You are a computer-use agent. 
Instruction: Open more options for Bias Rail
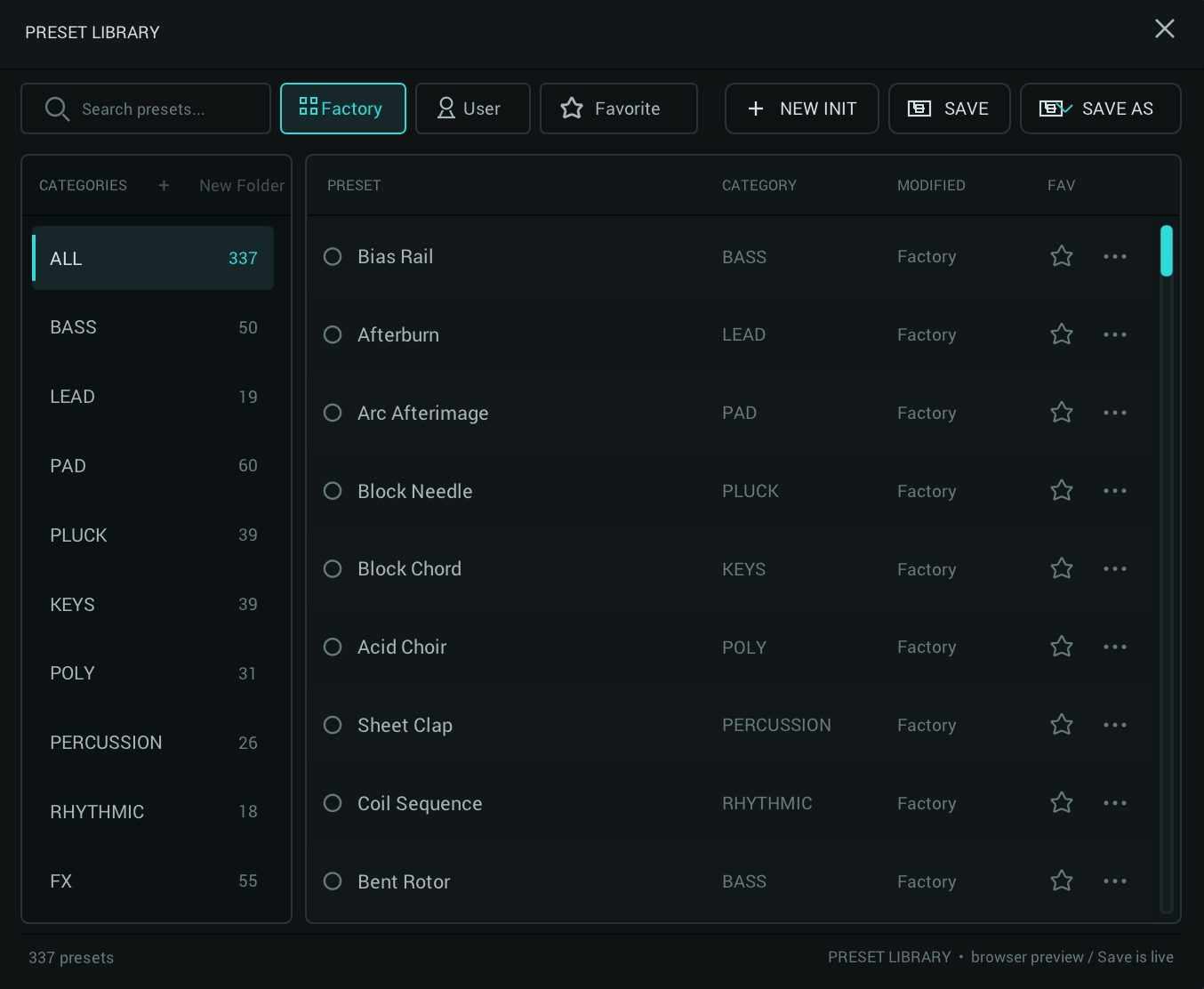pos(1115,256)
